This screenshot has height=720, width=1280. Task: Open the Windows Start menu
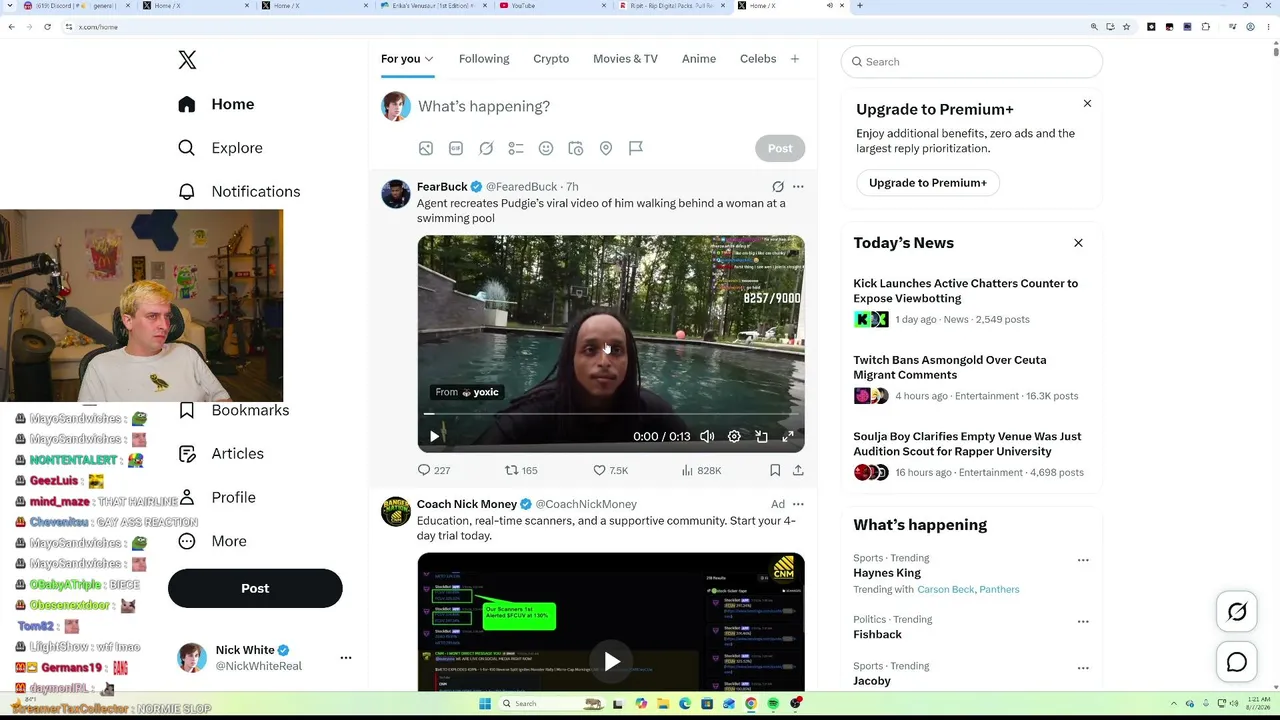click(x=485, y=704)
